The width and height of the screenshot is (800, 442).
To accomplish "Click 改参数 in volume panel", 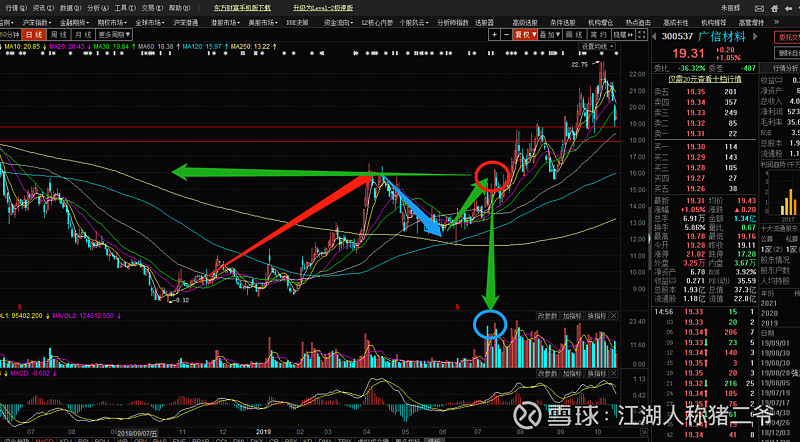I will [x=547, y=316].
